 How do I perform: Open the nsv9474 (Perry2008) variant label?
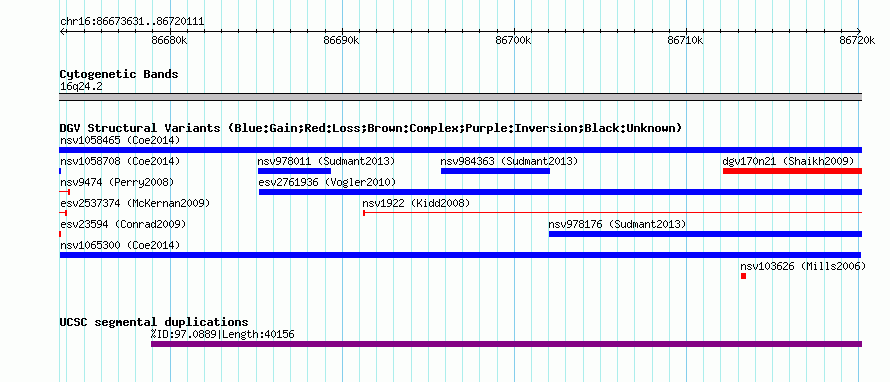(x=117, y=182)
